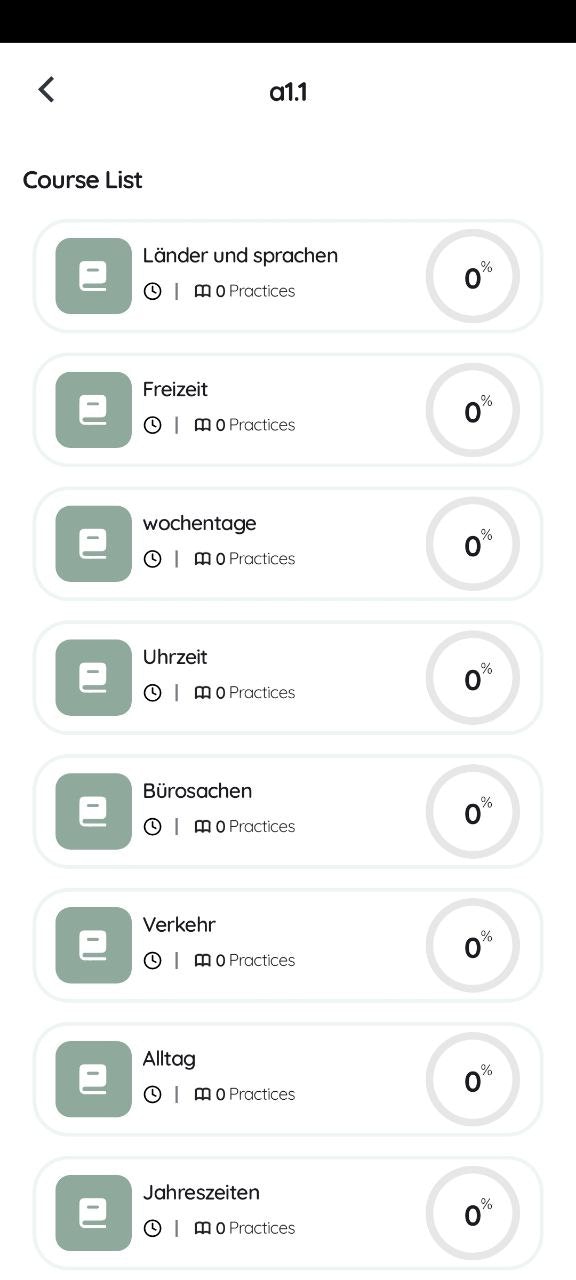Tap the book icon for Länder und sprachen
Screen dimensions: 576x1280
[92, 276]
